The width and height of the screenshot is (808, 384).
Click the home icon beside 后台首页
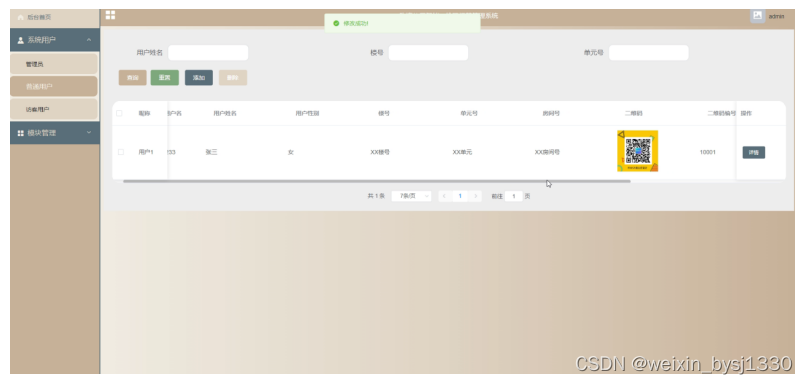click(21, 18)
